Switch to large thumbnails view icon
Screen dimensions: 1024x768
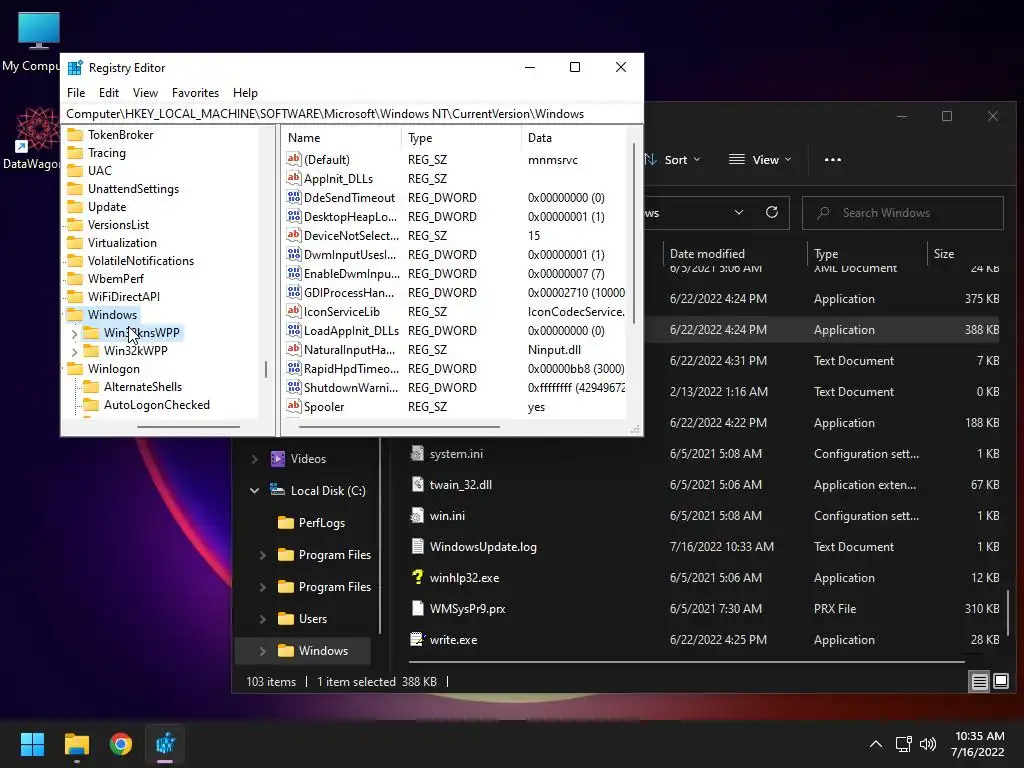pyautogui.click(x=1000, y=682)
